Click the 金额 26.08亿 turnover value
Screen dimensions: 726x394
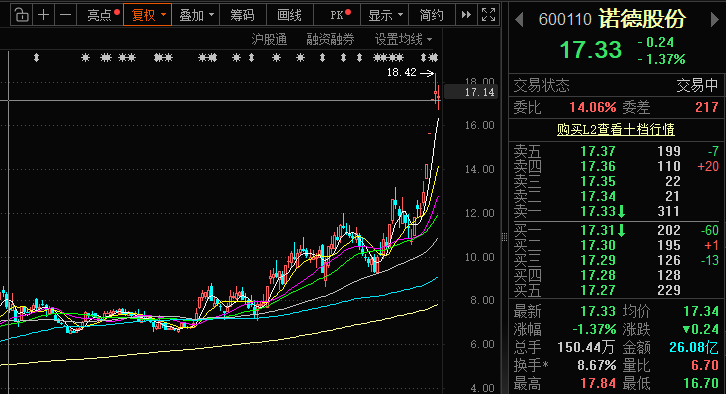tap(694, 347)
